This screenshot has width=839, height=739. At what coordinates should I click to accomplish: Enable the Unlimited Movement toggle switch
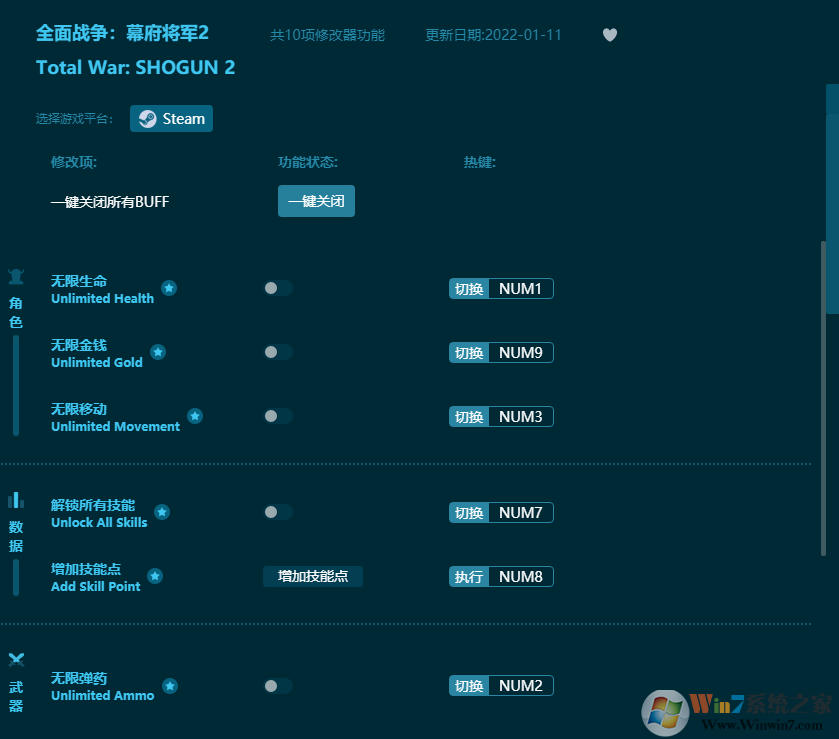(276, 416)
